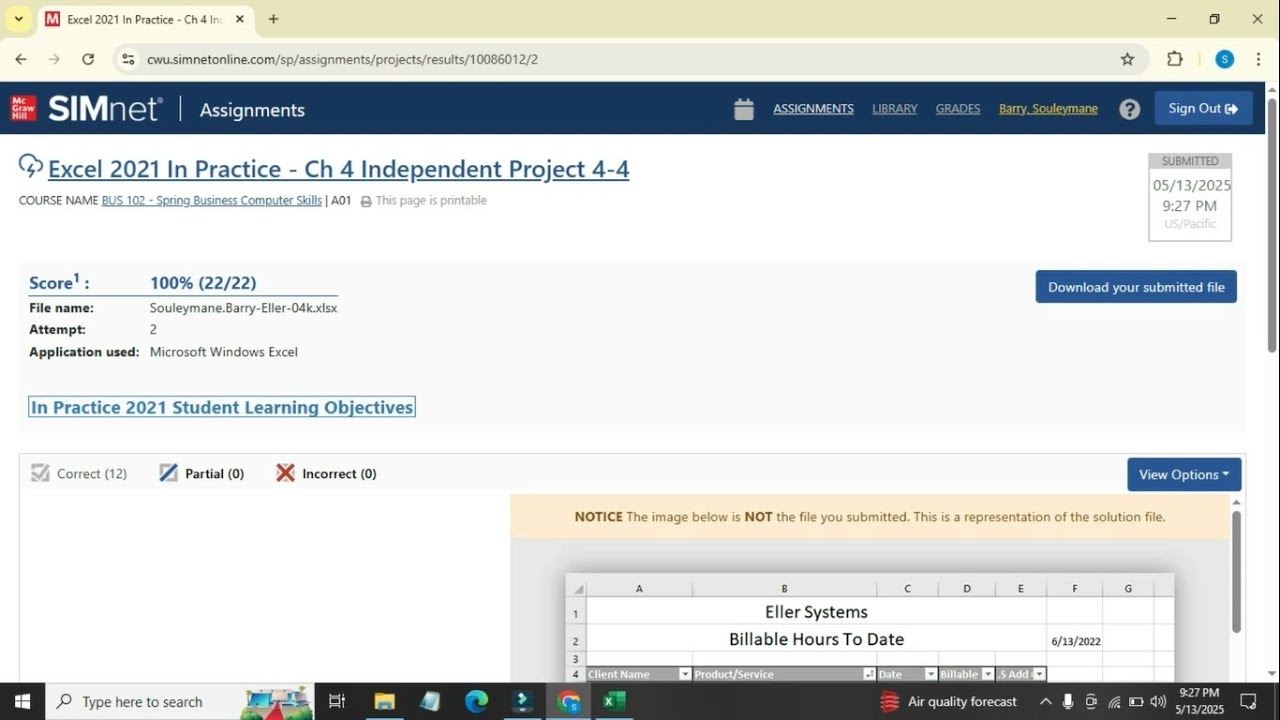Click the green Correct checkmark icon
1280x720 pixels.
click(x=40, y=473)
